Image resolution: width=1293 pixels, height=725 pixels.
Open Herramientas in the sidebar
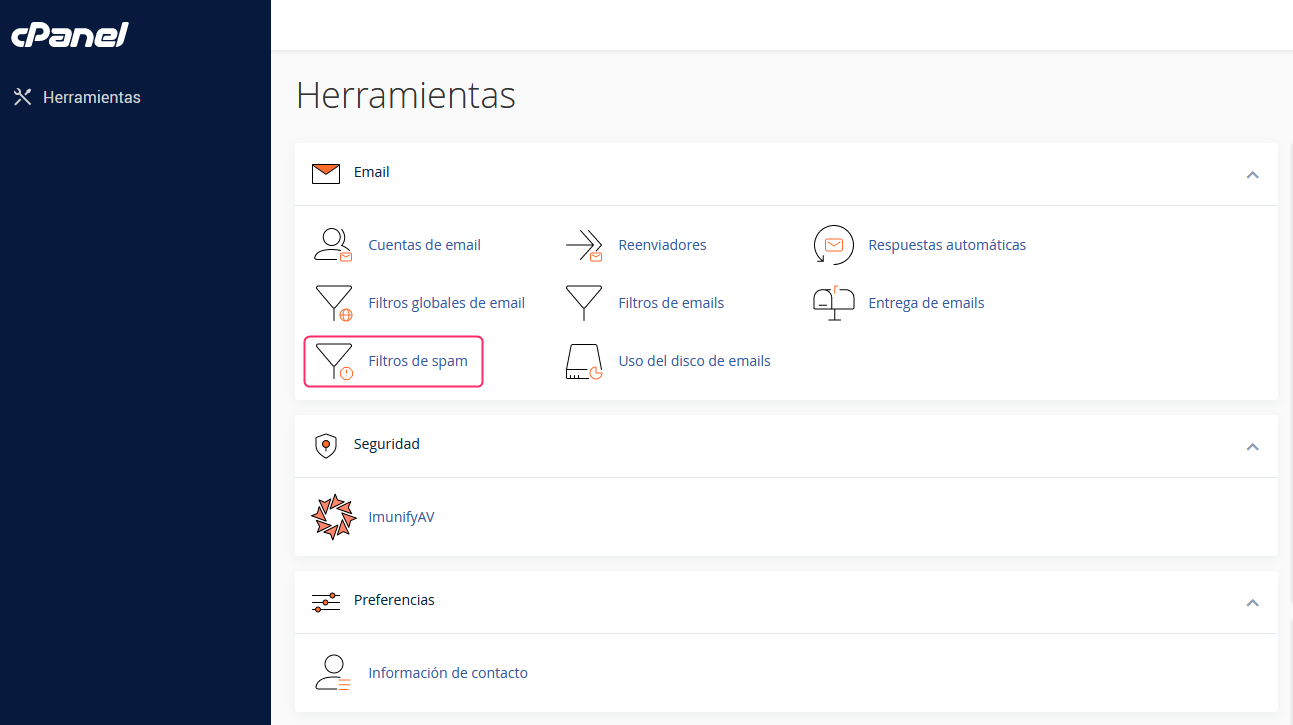click(x=91, y=98)
